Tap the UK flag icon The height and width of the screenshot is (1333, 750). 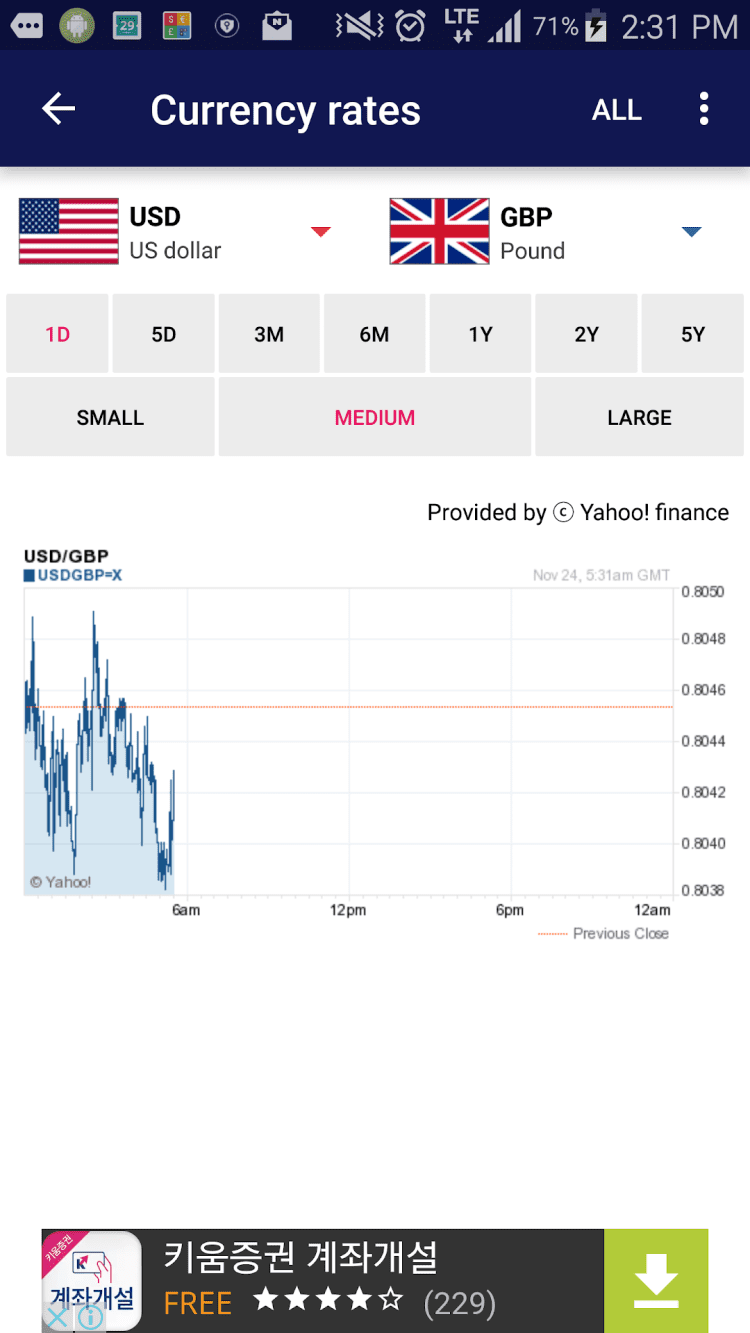click(x=439, y=232)
